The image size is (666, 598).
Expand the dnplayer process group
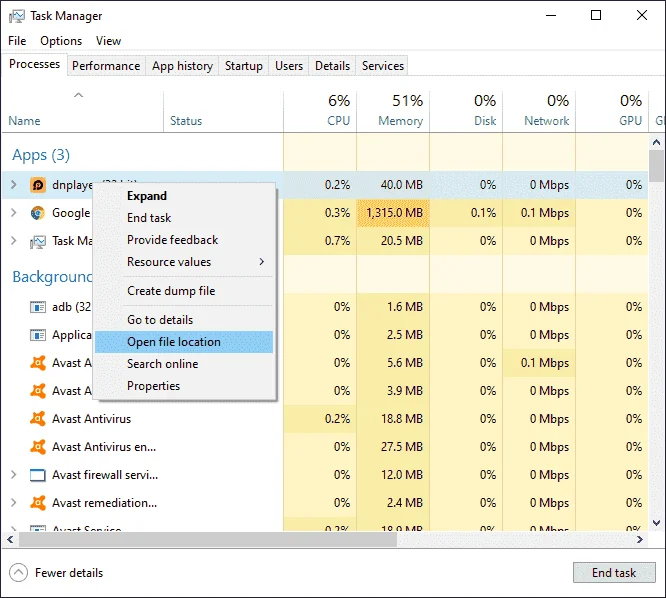tap(14, 185)
